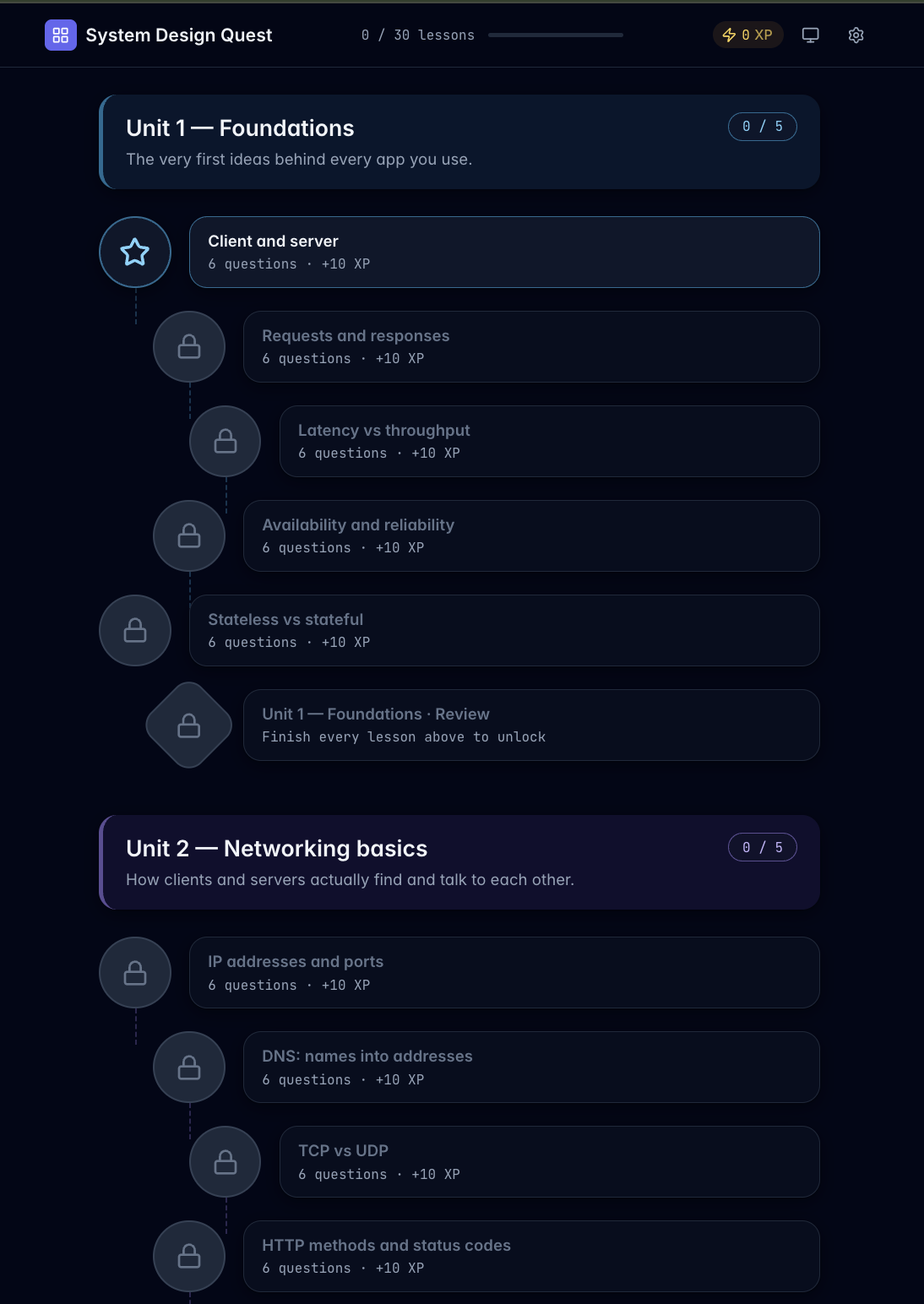Click the lock icon for HTTP methods lesson
This screenshot has height=1304, width=924.
point(188,1256)
